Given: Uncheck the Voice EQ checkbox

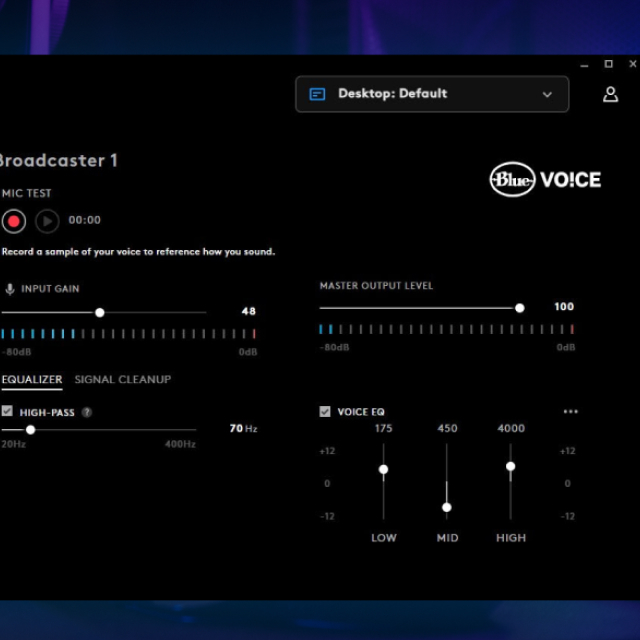Looking at the screenshot, I should (x=325, y=411).
